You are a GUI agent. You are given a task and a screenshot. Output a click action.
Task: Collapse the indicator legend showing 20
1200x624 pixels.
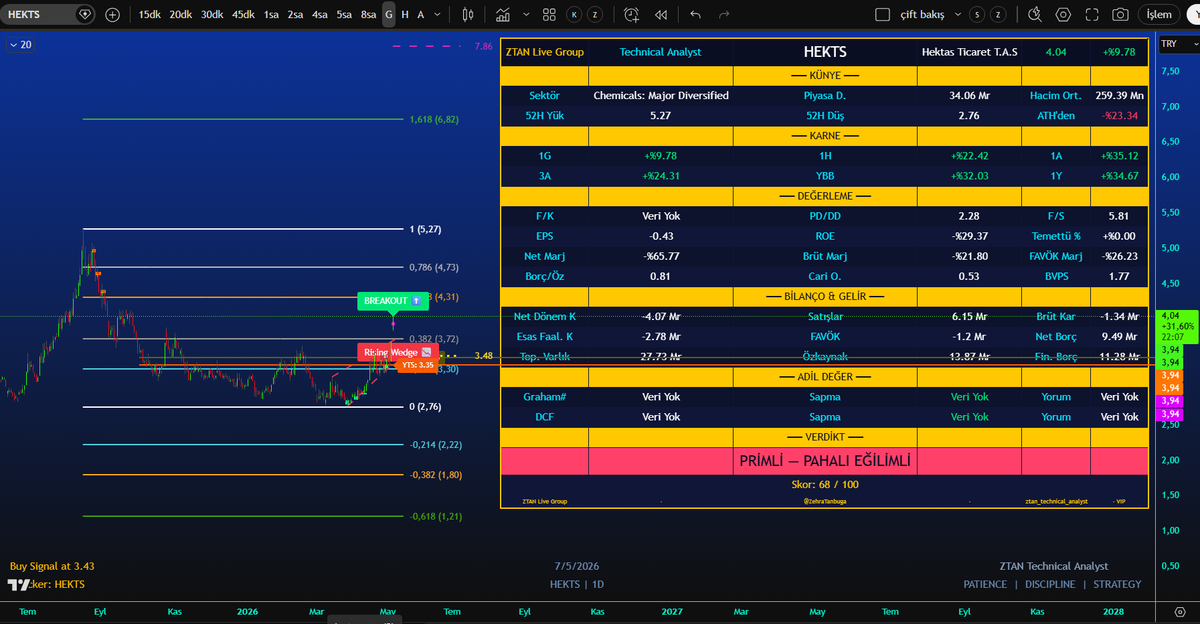(x=20, y=45)
